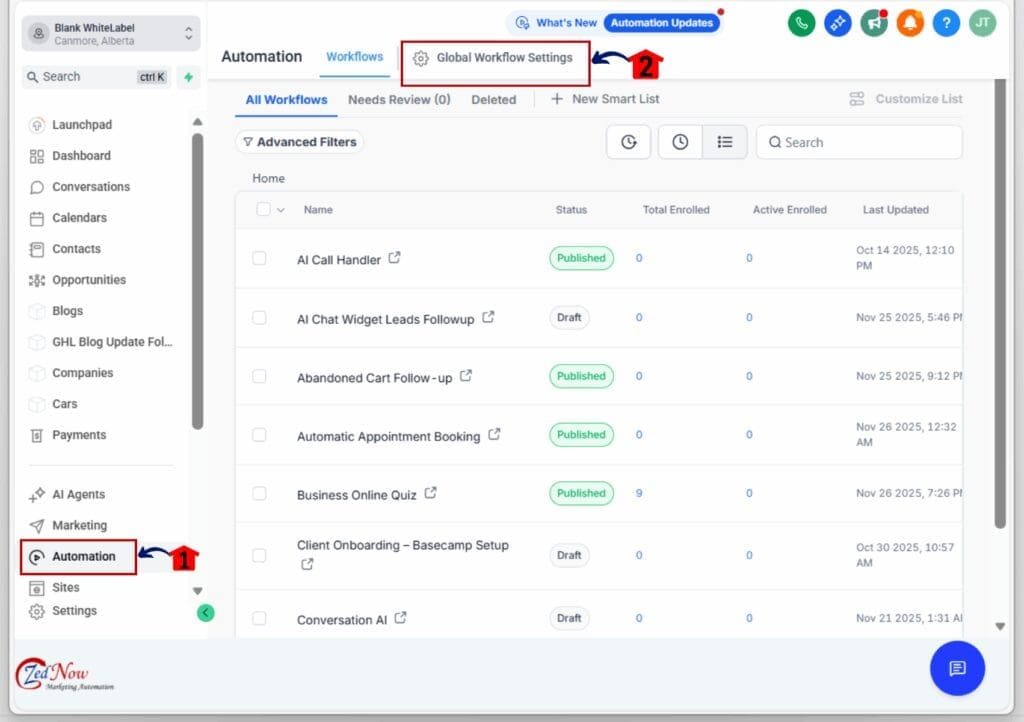Image resolution: width=1024 pixels, height=722 pixels.
Task: Open the megaphone announcements icon
Action: pyautogui.click(x=874, y=24)
